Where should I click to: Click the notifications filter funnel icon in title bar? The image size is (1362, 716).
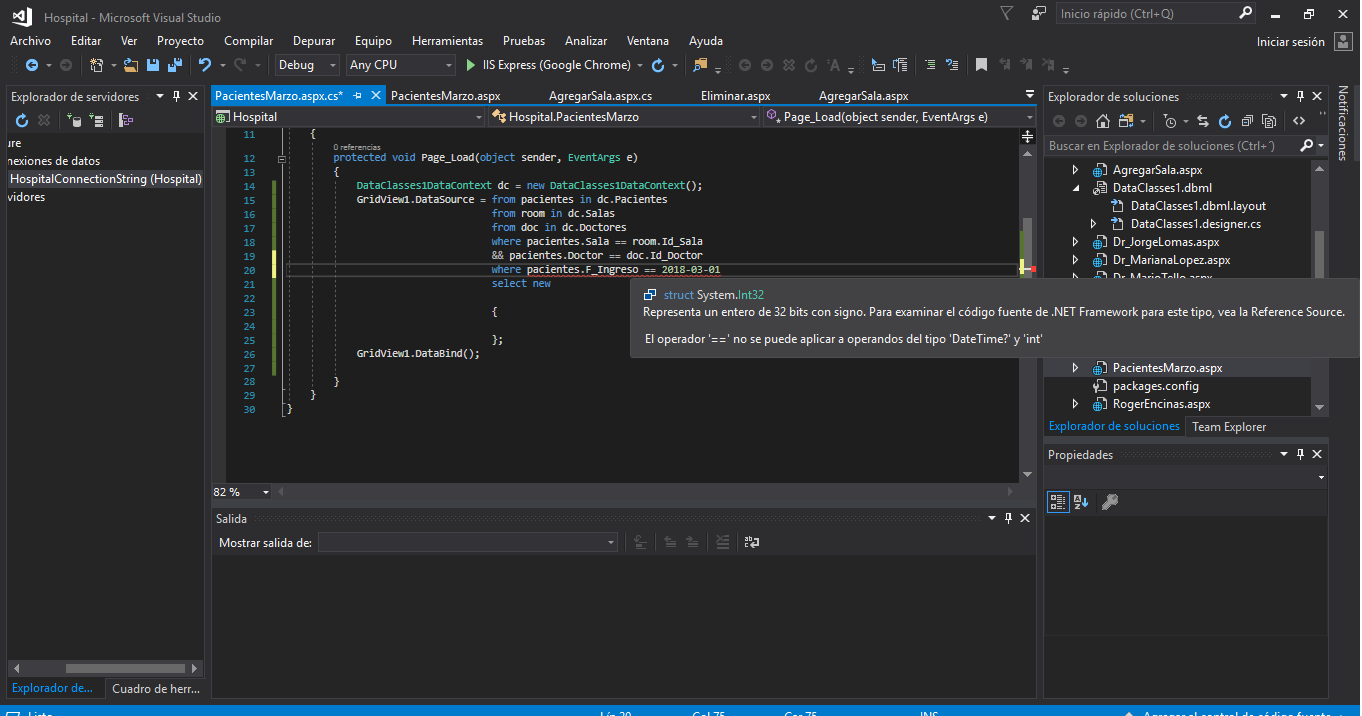[1006, 13]
